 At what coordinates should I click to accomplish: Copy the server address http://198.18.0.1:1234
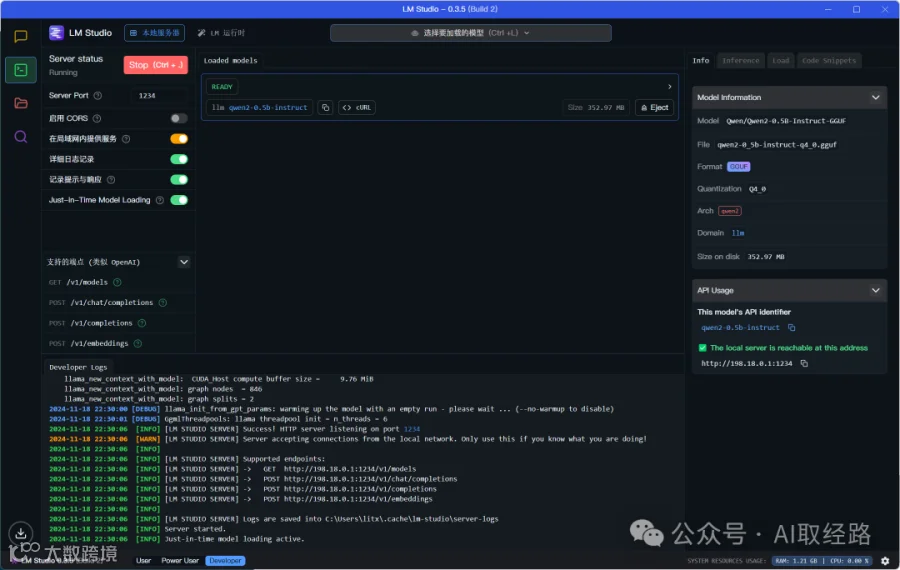point(804,363)
